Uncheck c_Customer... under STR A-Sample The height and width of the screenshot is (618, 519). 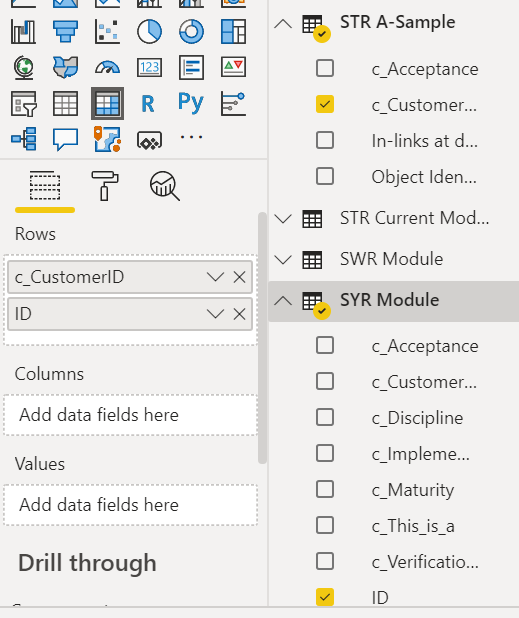[325, 104]
